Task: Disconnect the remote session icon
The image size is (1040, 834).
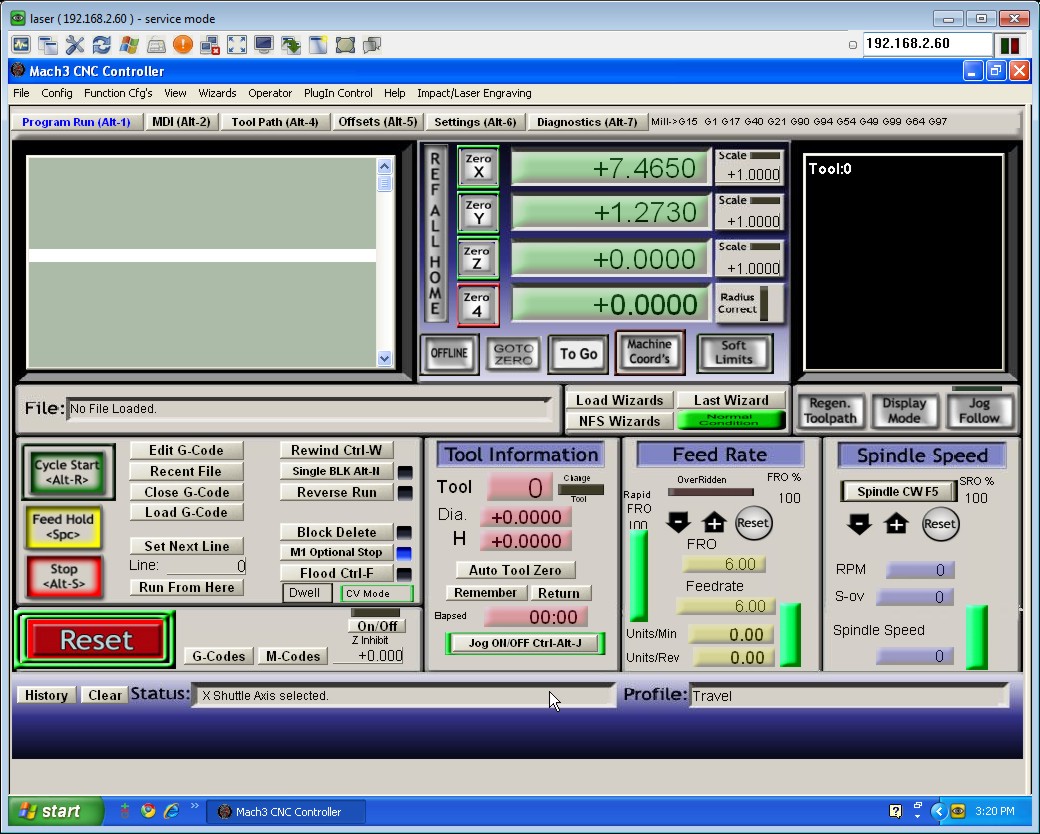Action: (x=210, y=45)
